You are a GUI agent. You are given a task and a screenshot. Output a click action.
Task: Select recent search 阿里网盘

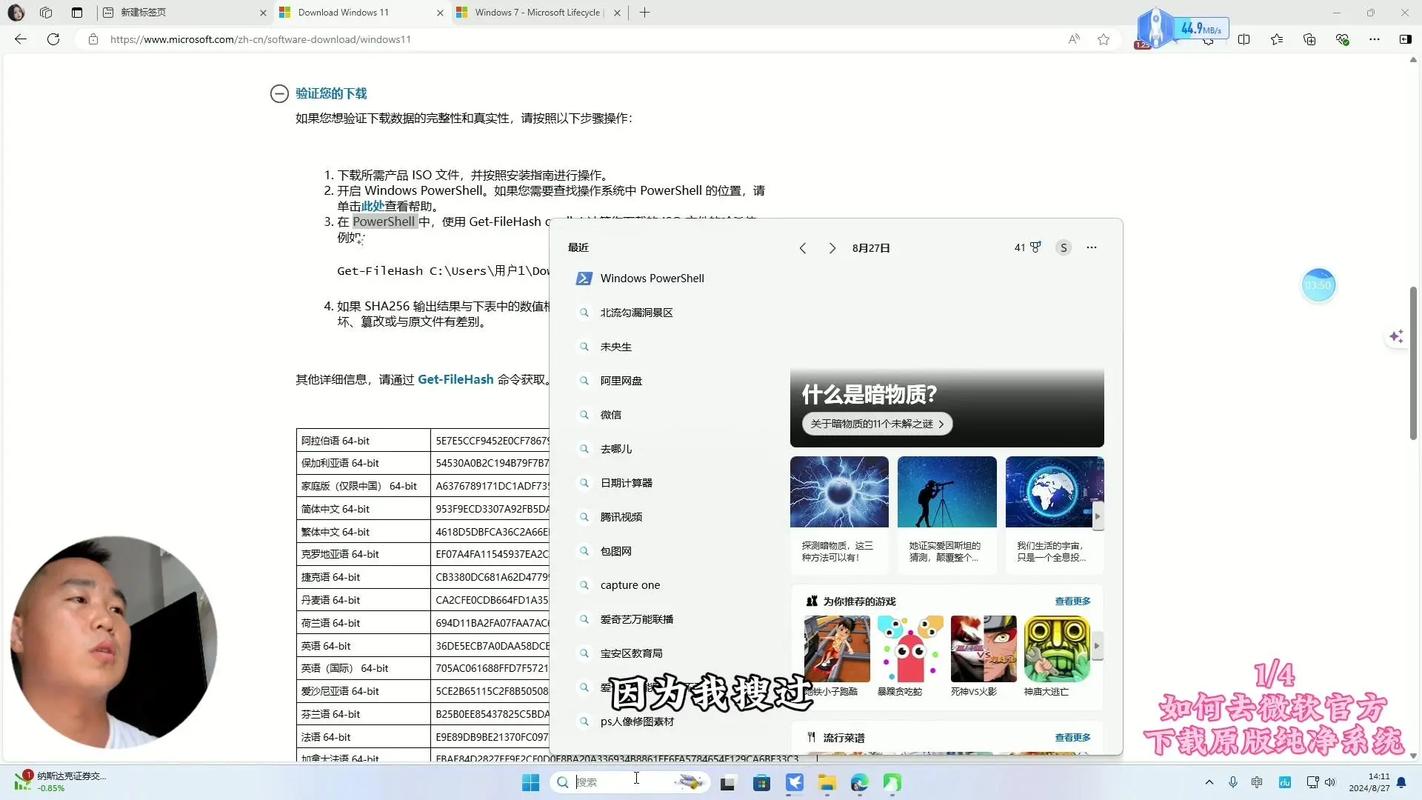tap(663, 381)
